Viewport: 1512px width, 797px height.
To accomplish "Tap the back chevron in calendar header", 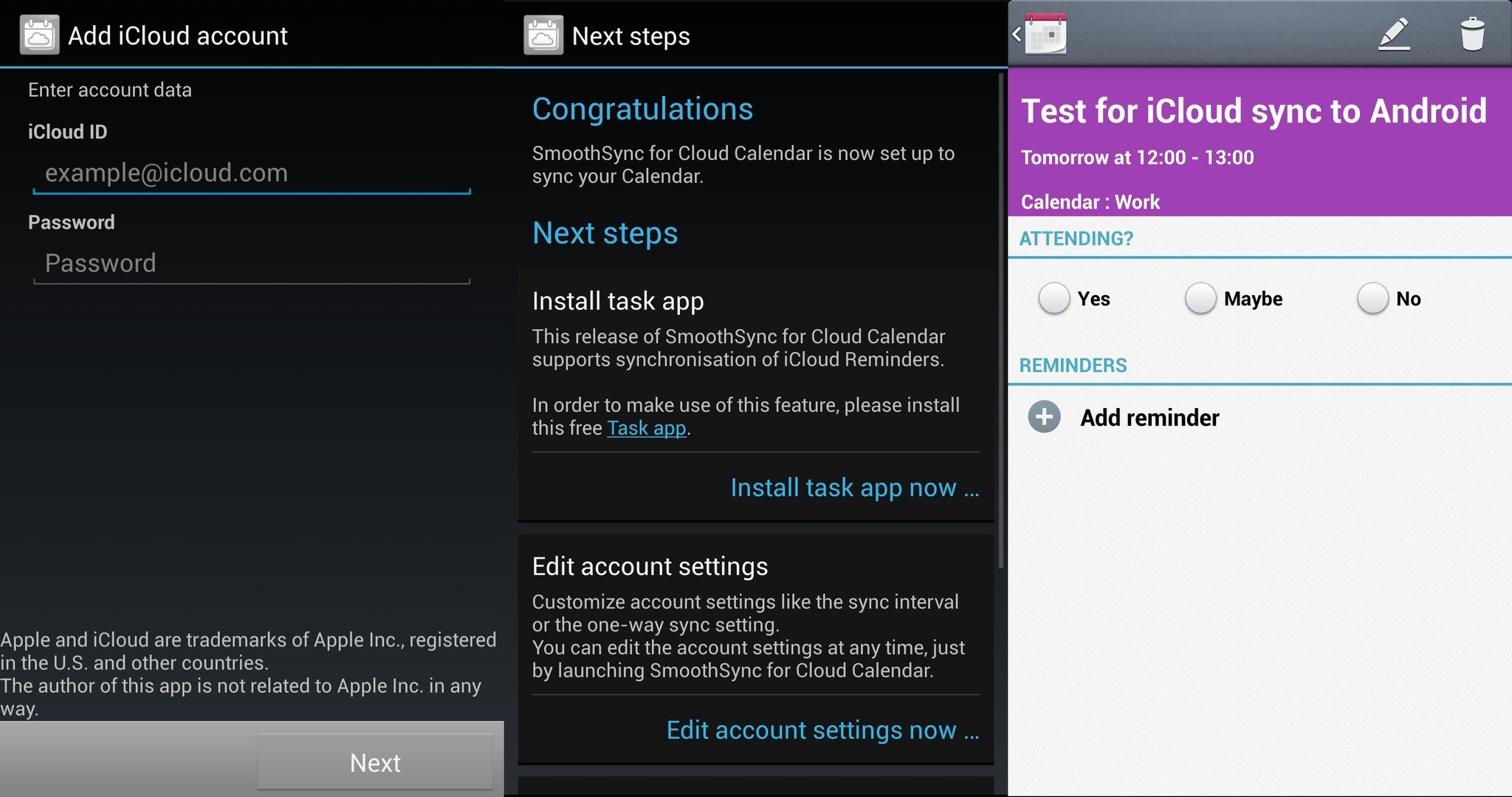I will click(x=1017, y=34).
